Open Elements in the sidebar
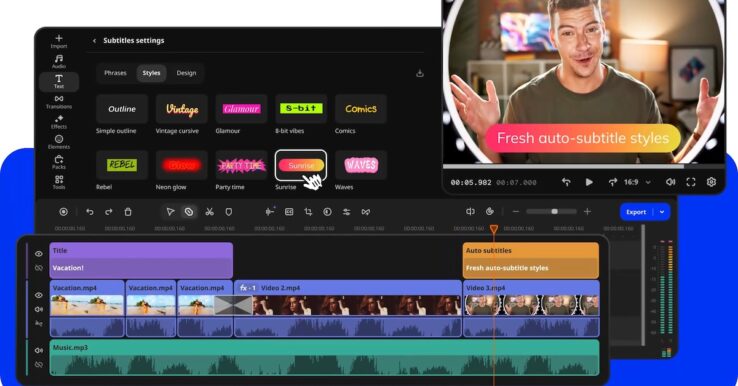This screenshot has width=738, height=386. tap(59, 142)
